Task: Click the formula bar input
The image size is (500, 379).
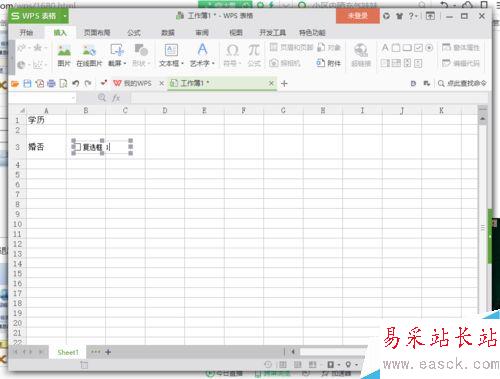Action: click(x=309, y=98)
